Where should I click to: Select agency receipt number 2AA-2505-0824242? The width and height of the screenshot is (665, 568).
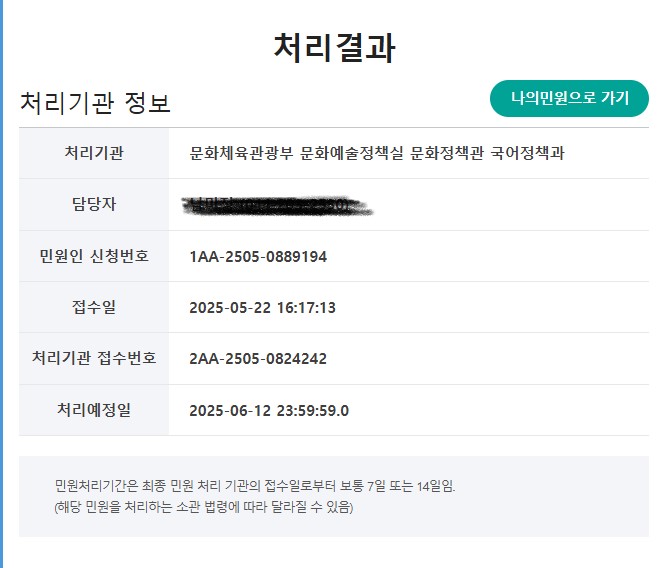[x=258, y=359]
